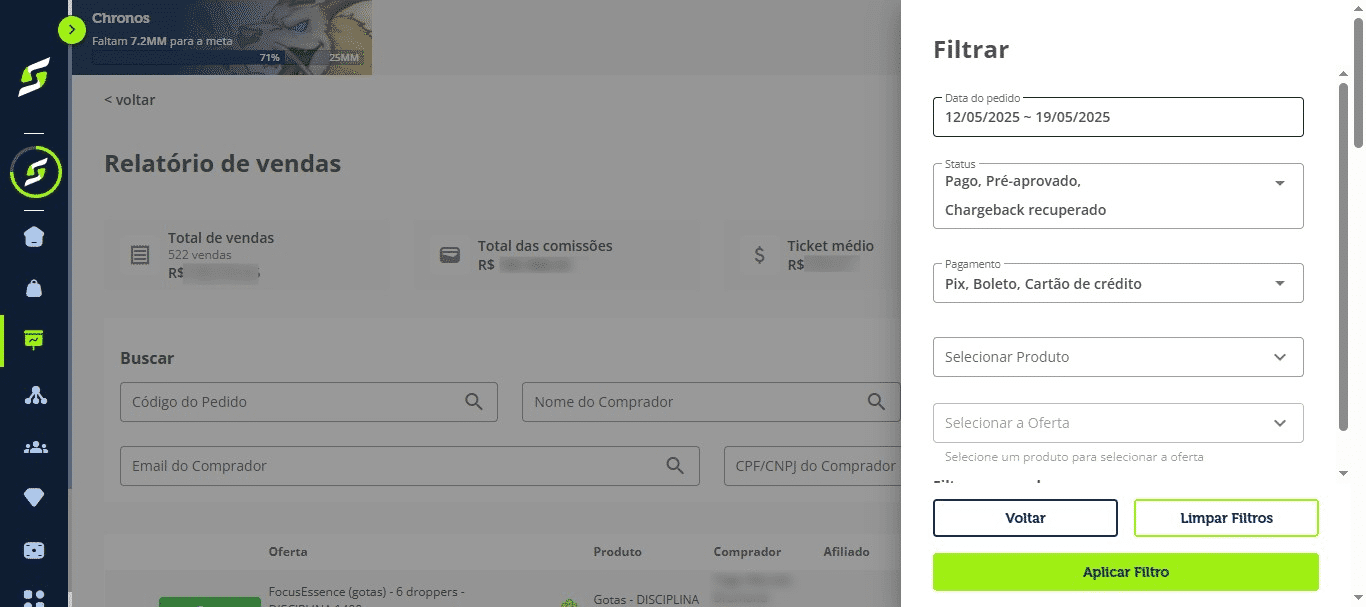Click the Limpar Filtros button
Screen dimensions: 1366x607
point(1226,518)
